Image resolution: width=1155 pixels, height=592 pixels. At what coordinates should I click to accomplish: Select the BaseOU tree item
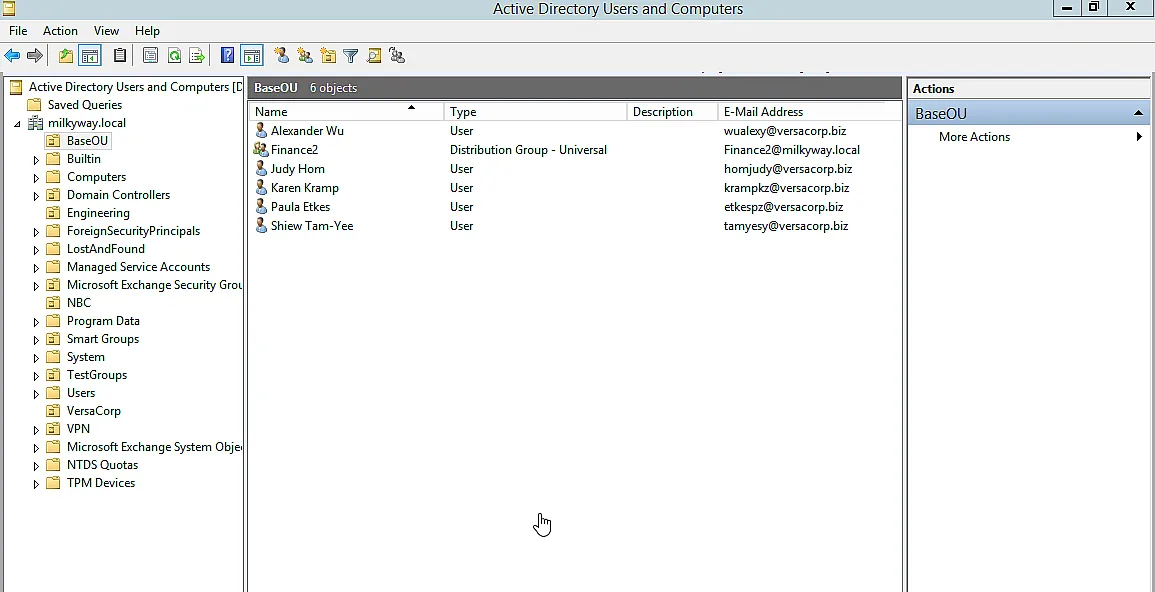(x=87, y=141)
